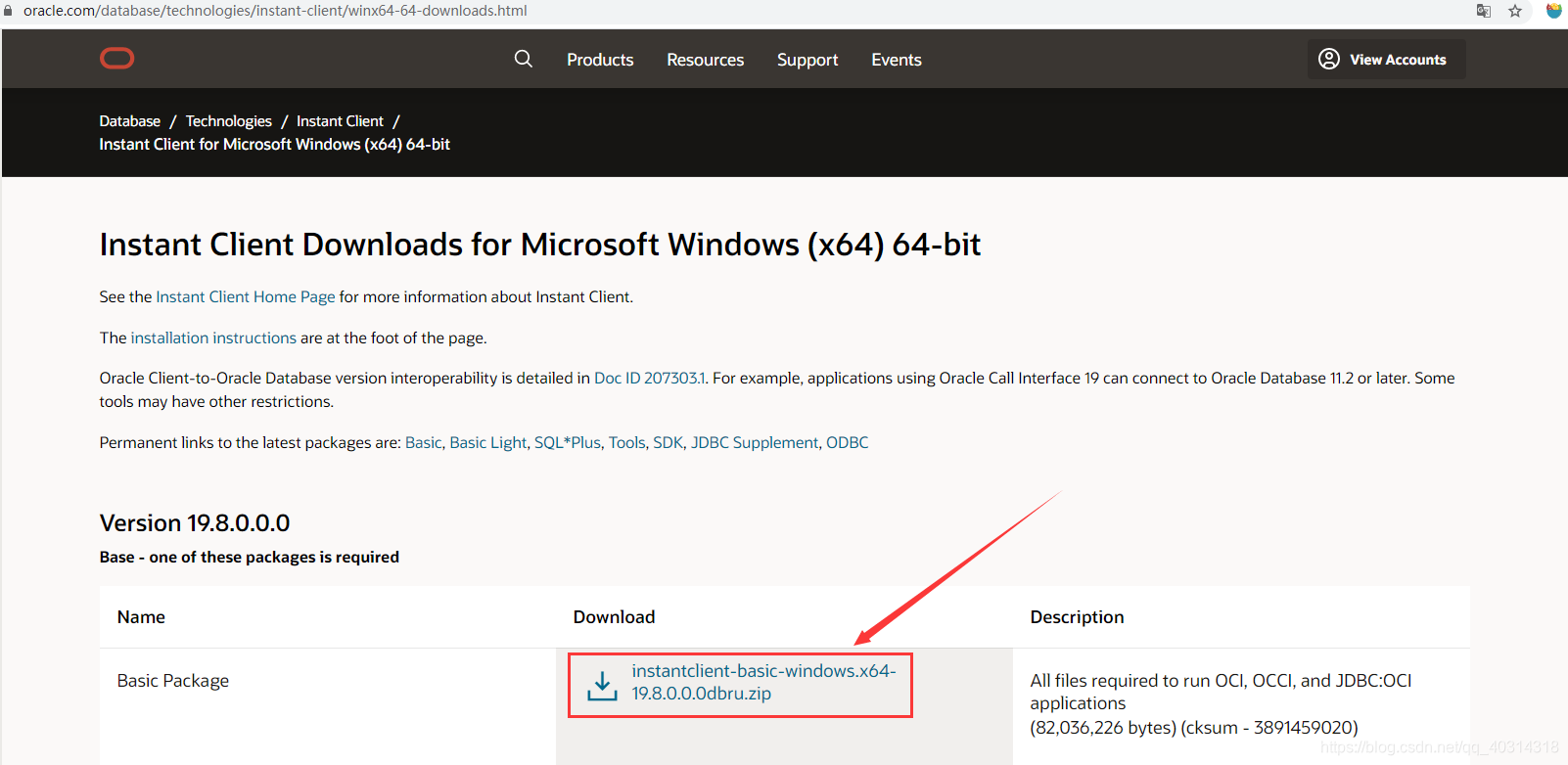Click the View Accounts button

pyautogui.click(x=1386, y=59)
